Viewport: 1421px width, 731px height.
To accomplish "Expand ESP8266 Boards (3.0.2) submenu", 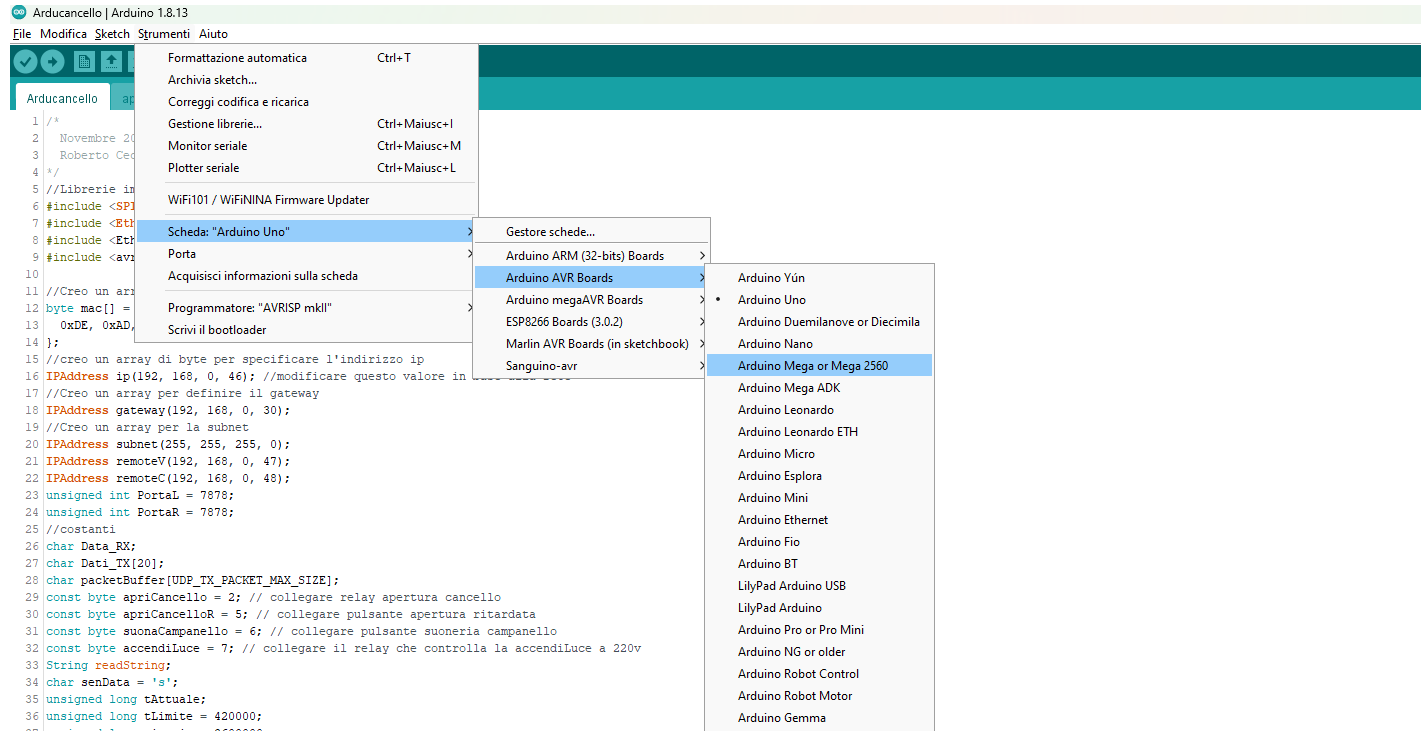I will (591, 322).
